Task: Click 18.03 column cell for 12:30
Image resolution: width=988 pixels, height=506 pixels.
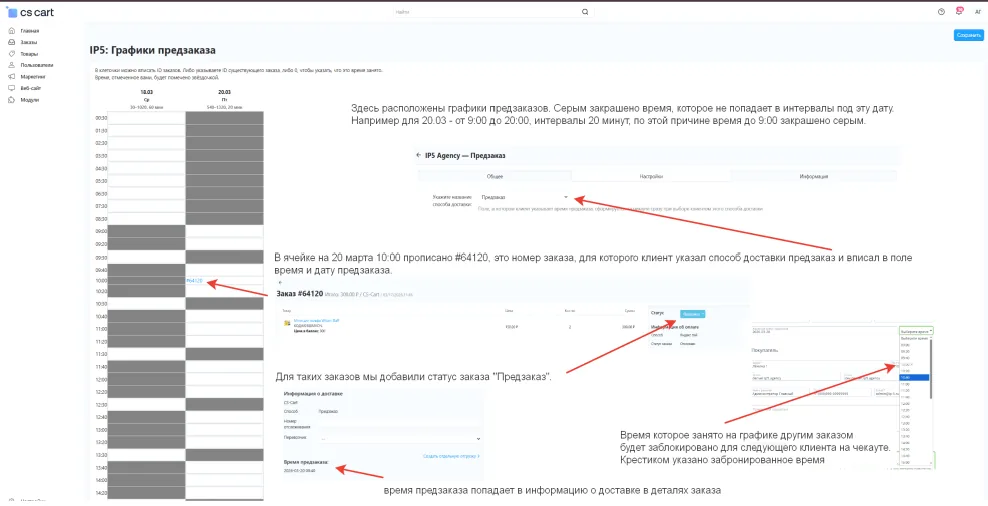Action: tap(146, 405)
